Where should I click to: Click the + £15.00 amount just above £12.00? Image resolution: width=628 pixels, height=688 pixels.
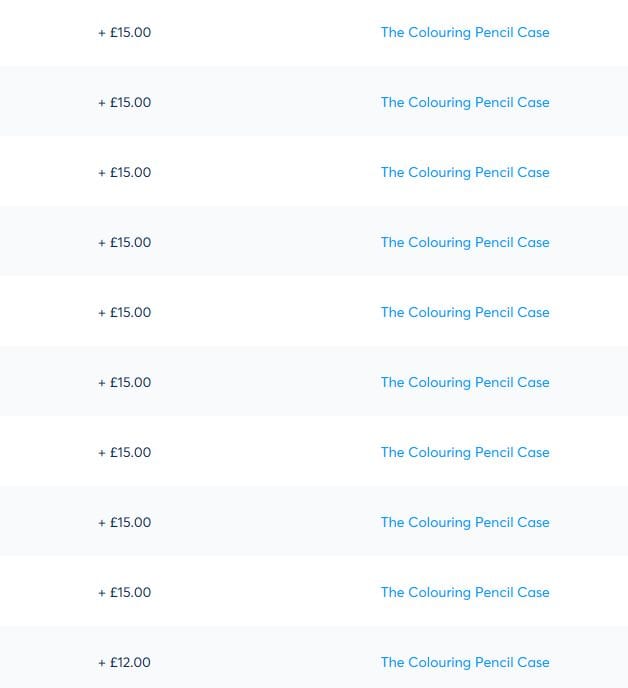tap(125, 592)
